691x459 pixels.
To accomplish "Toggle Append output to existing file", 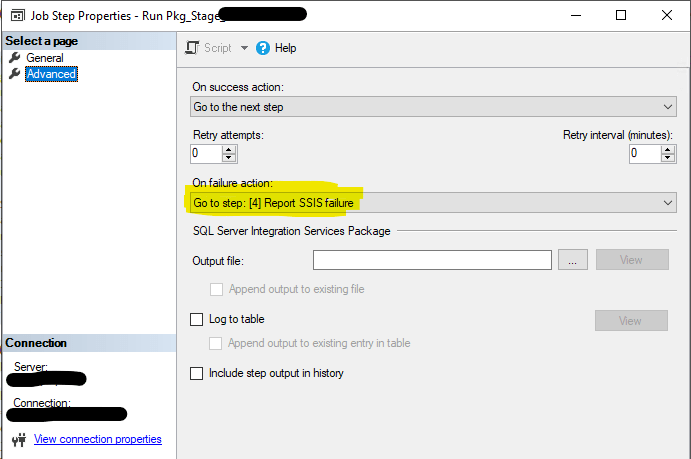I will click(x=216, y=289).
